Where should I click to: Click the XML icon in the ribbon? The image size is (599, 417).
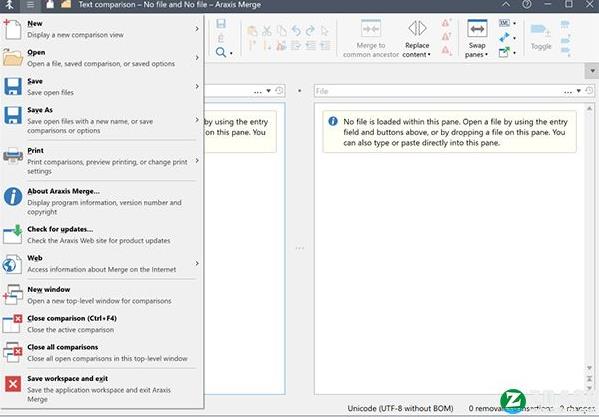(504, 23)
